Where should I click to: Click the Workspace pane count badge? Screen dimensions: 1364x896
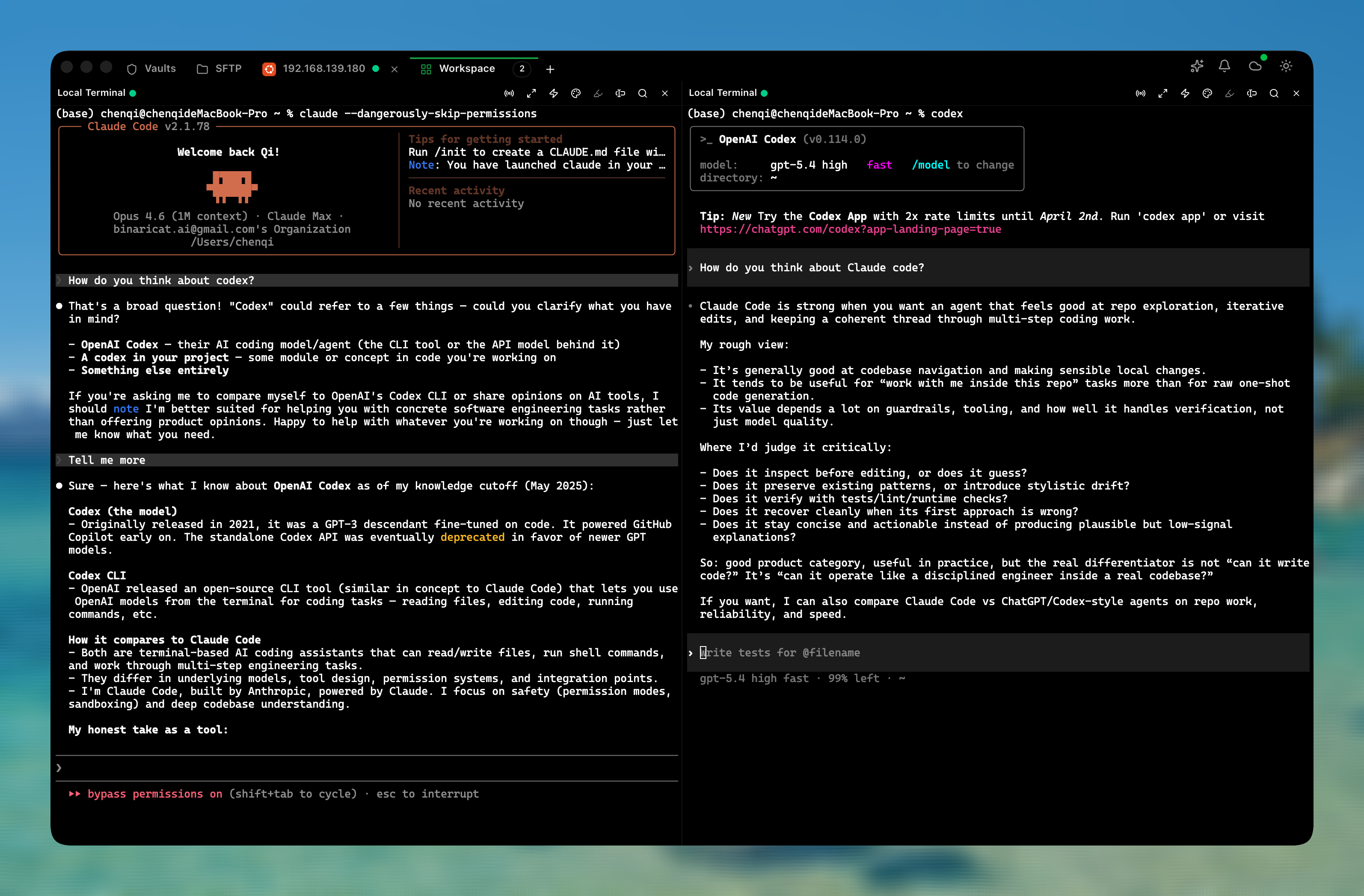coord(522,69)
